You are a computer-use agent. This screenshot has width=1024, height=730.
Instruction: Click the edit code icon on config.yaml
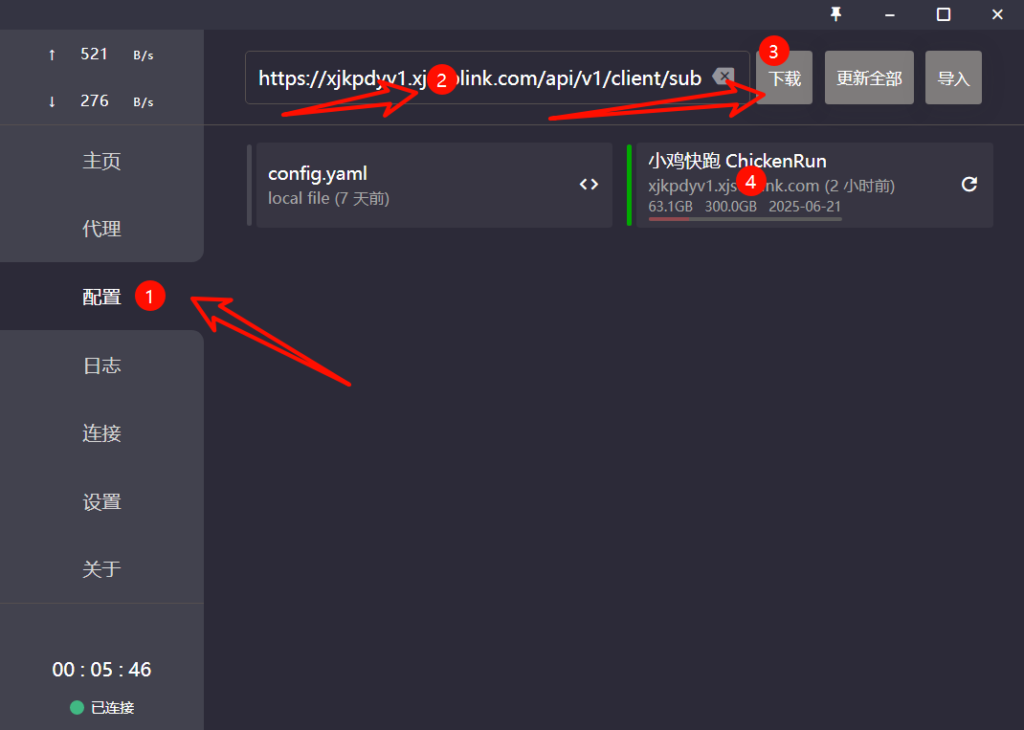tap(588, 184)
